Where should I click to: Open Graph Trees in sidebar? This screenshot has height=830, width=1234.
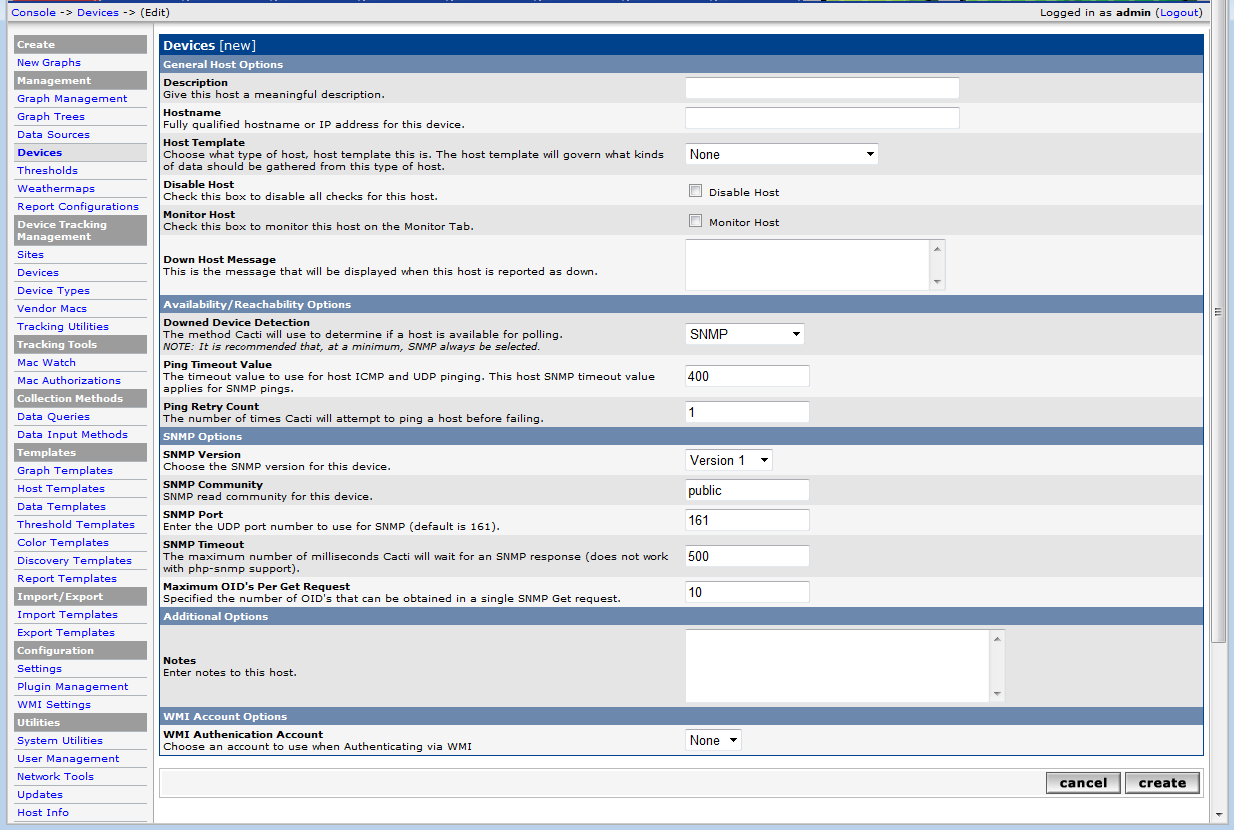[x=51, y=116]
